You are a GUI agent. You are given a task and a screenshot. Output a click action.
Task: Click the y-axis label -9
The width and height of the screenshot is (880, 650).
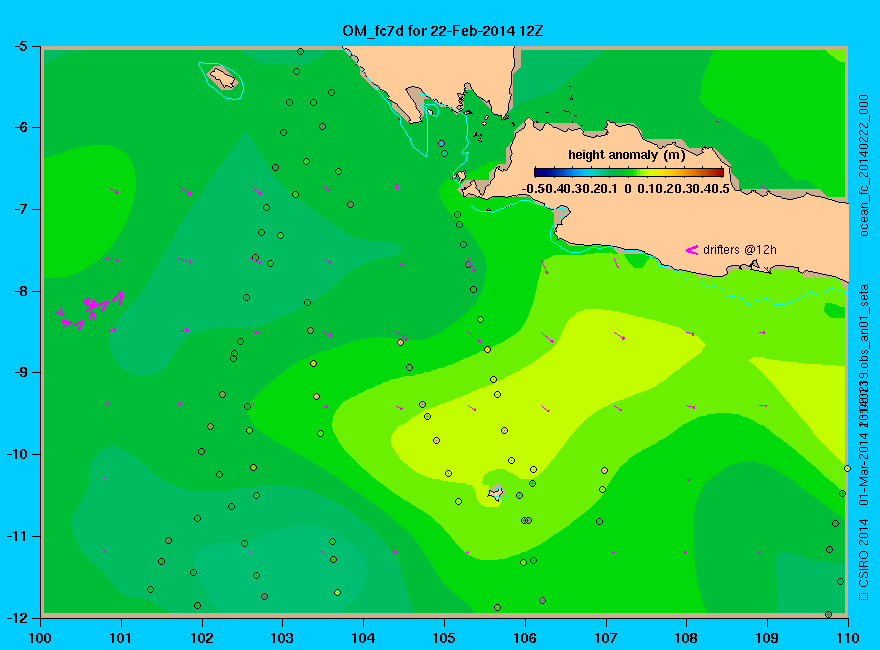click(x=20, y=372)
